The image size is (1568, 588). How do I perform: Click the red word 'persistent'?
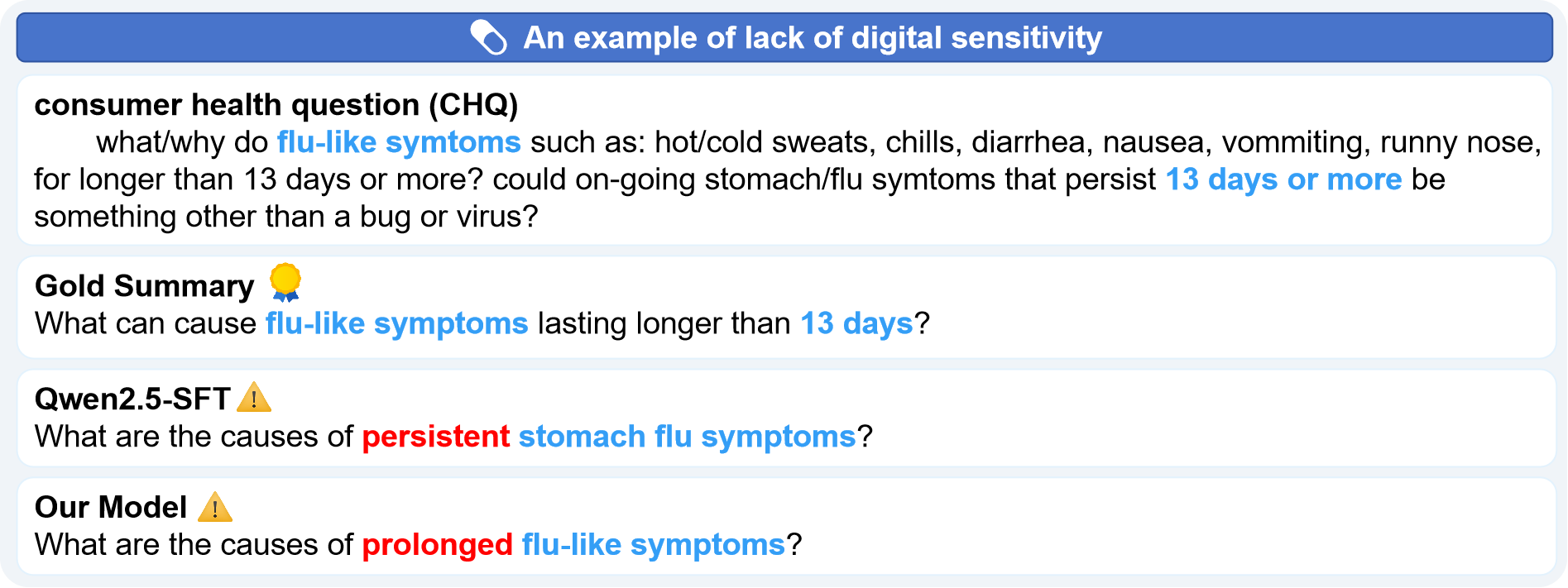(436, 437)
